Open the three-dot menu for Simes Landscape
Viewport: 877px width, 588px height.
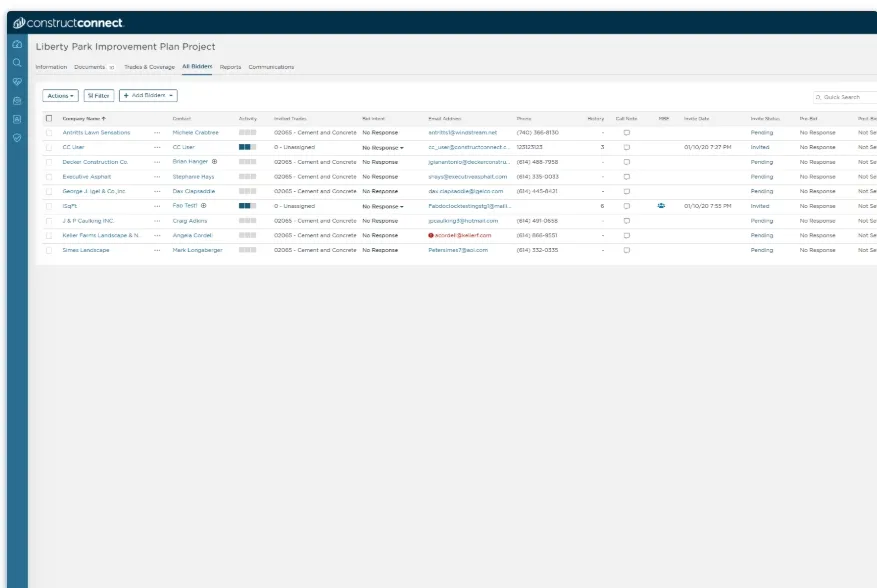click(157, 250)
